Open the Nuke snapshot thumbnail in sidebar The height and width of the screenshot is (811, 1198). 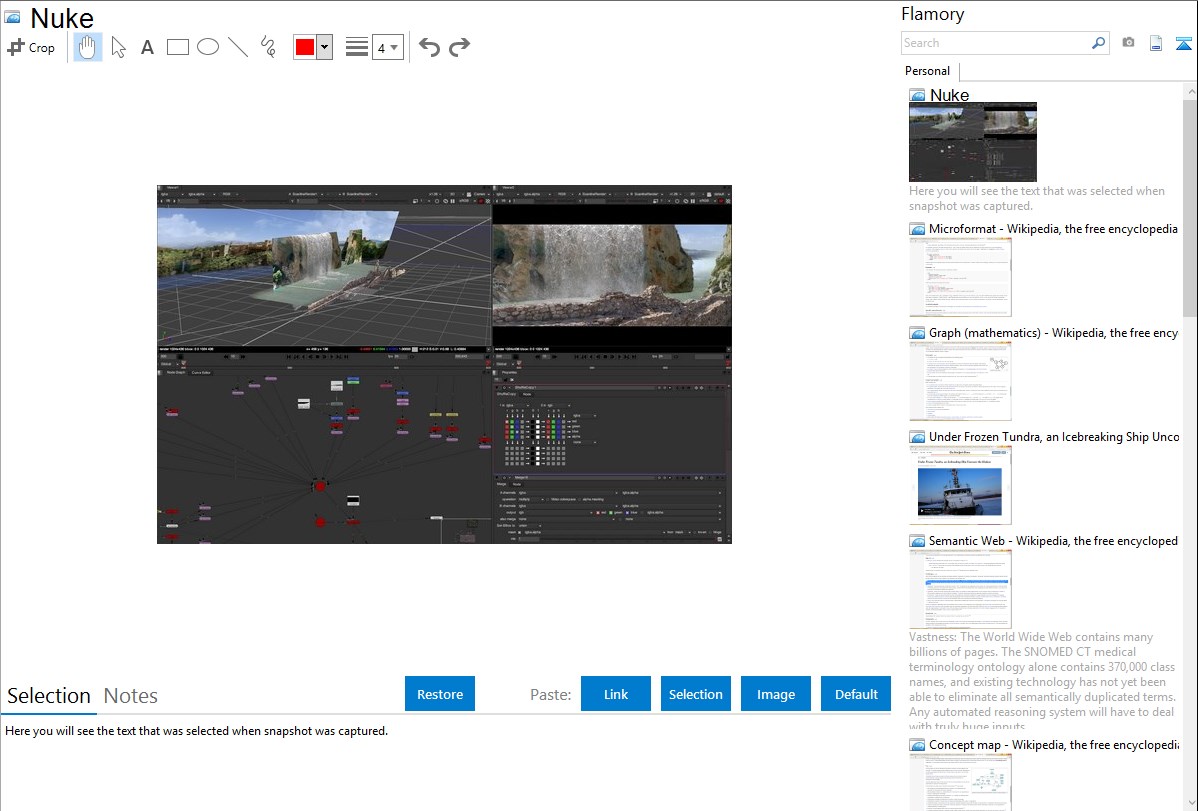pos(973,142)
